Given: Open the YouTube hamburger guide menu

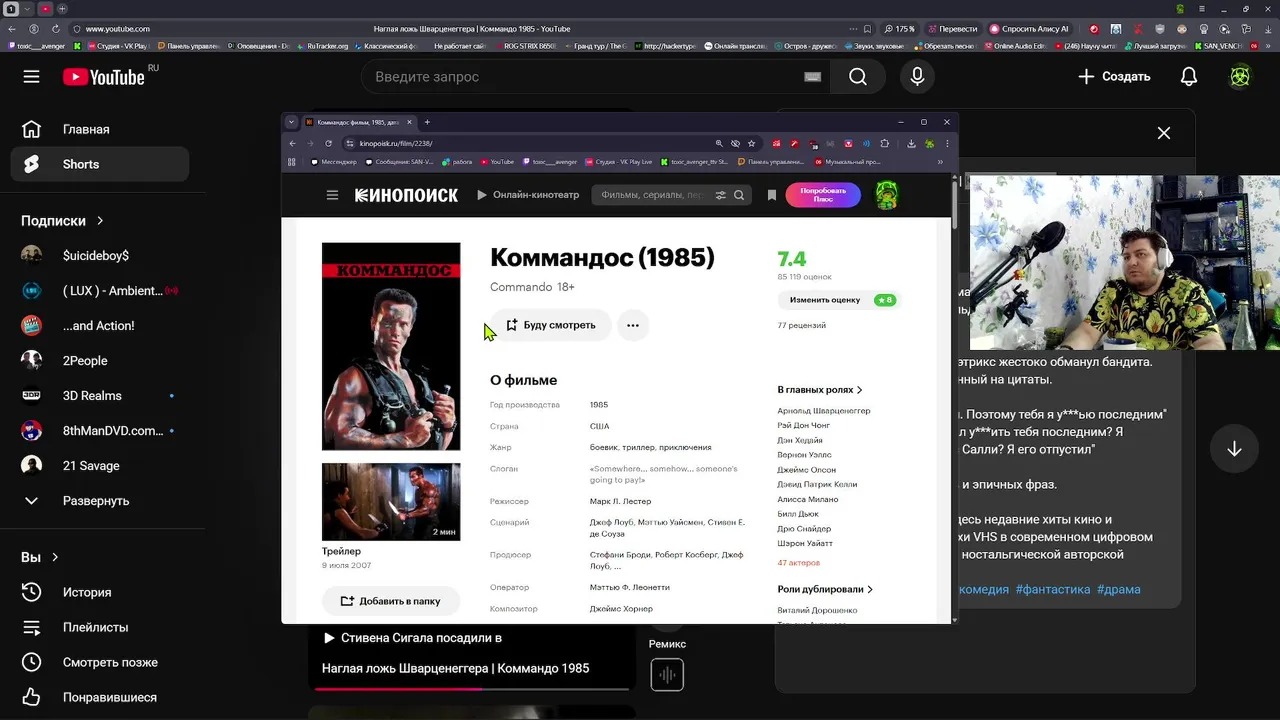Looking at the screenshot, I should point(31,77).
